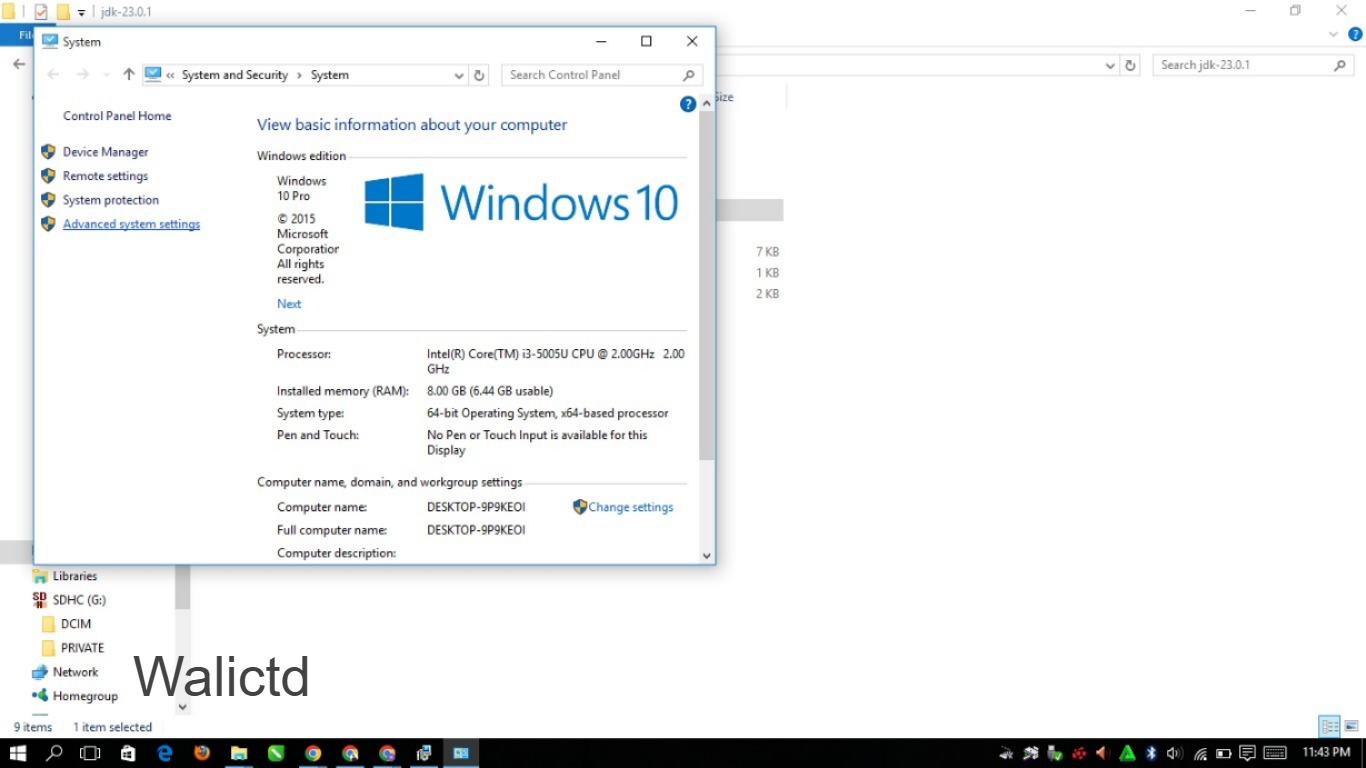The height and width of the screenshot is (768, 1366).
Task: Select System and Security breadcrumb
Action: 235,75
